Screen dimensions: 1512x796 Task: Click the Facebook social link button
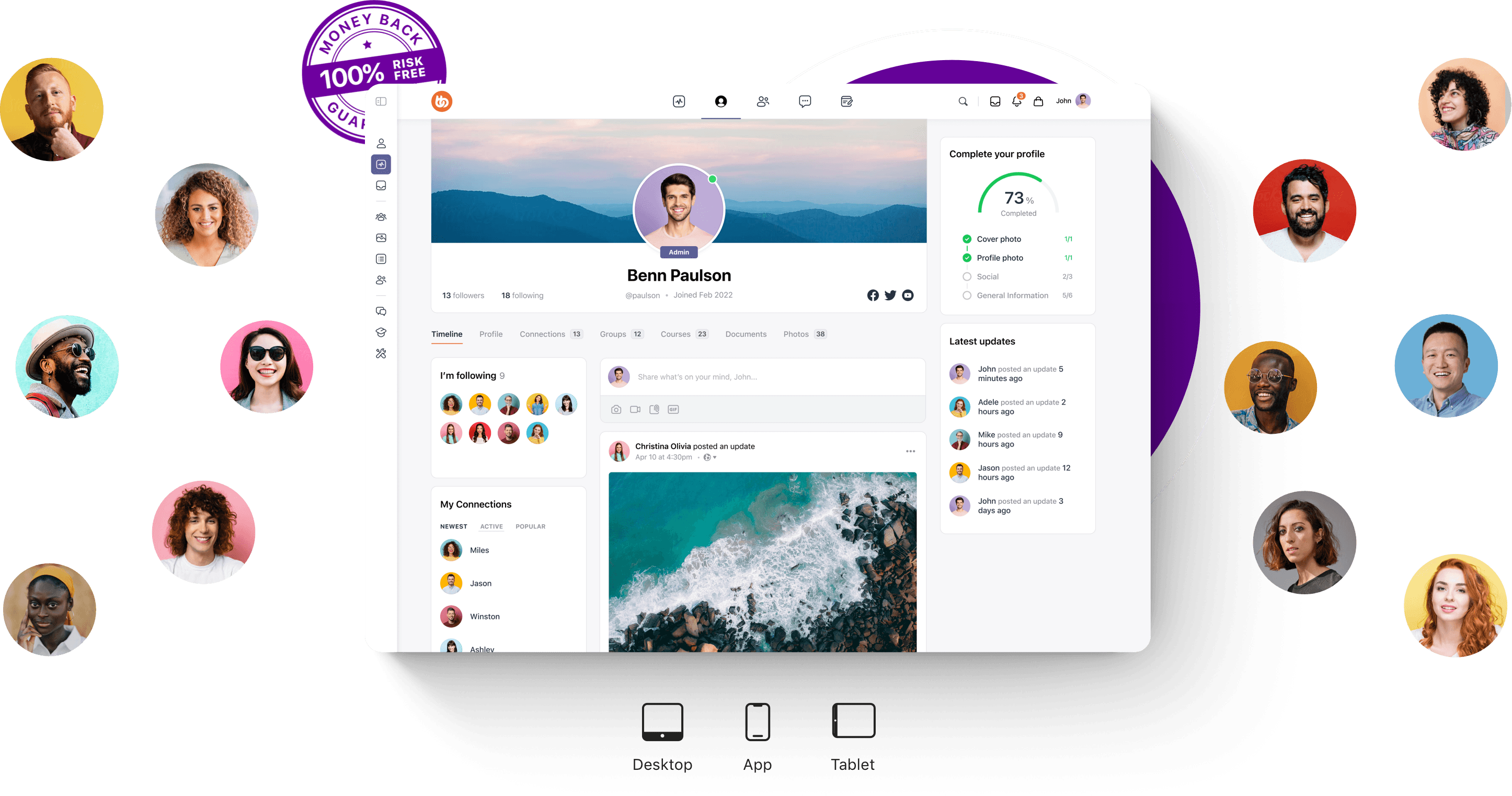tap(872, 294)
